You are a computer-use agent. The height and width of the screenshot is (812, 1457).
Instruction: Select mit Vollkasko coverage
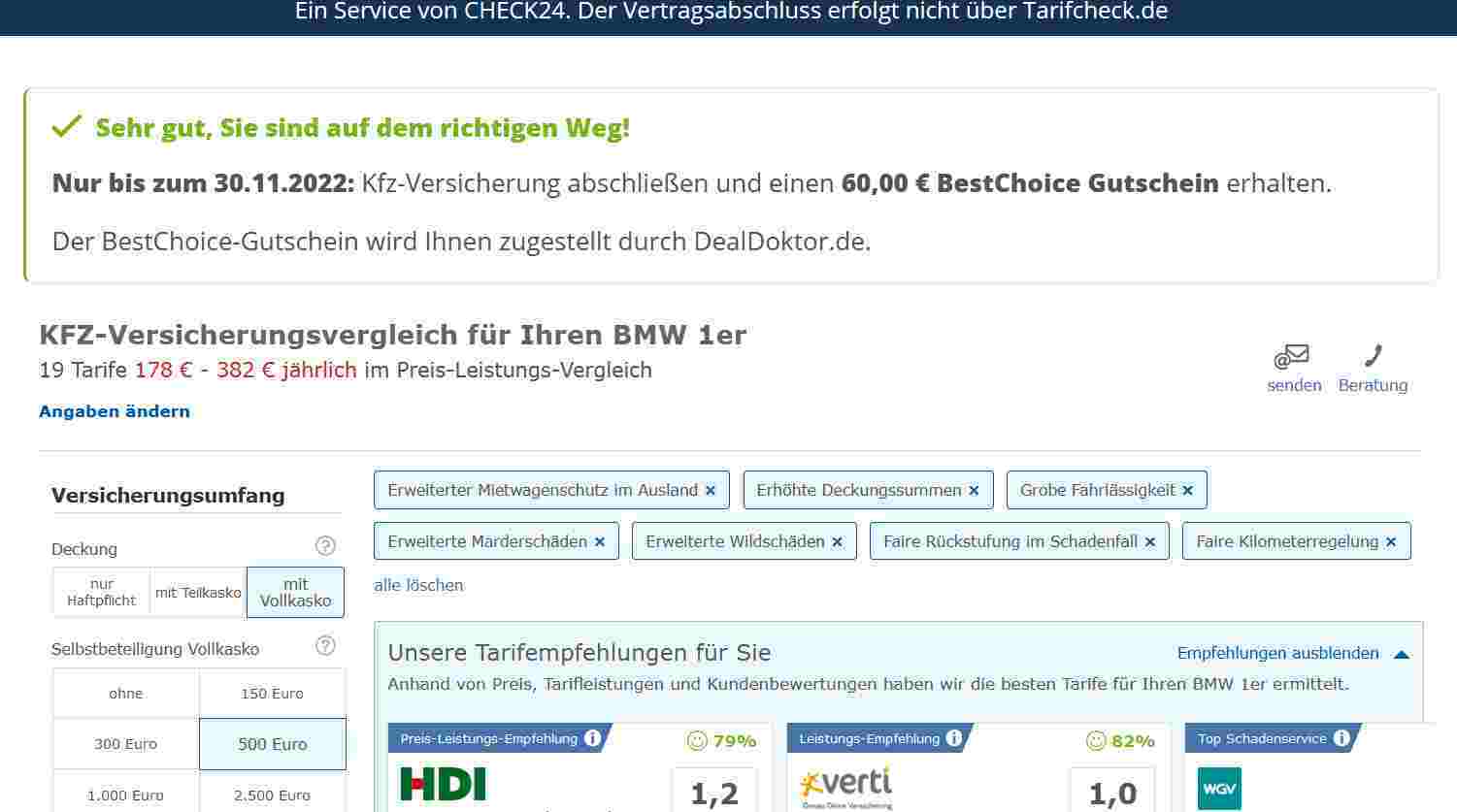[295, 592]
